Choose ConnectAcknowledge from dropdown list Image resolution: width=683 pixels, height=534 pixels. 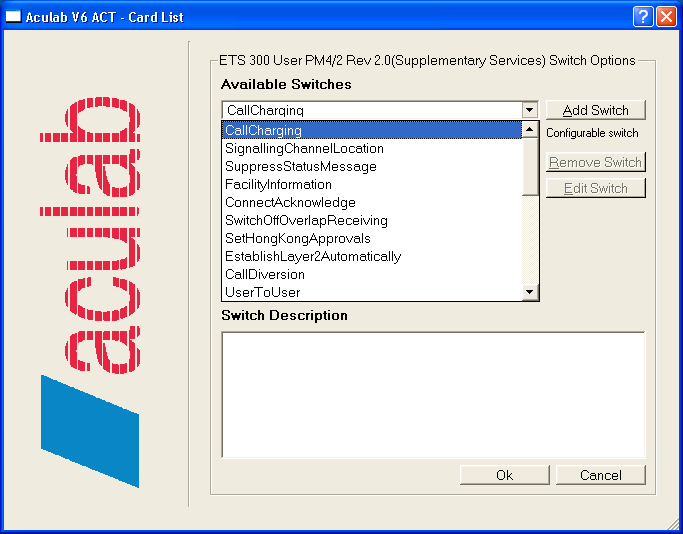point(372,203)
